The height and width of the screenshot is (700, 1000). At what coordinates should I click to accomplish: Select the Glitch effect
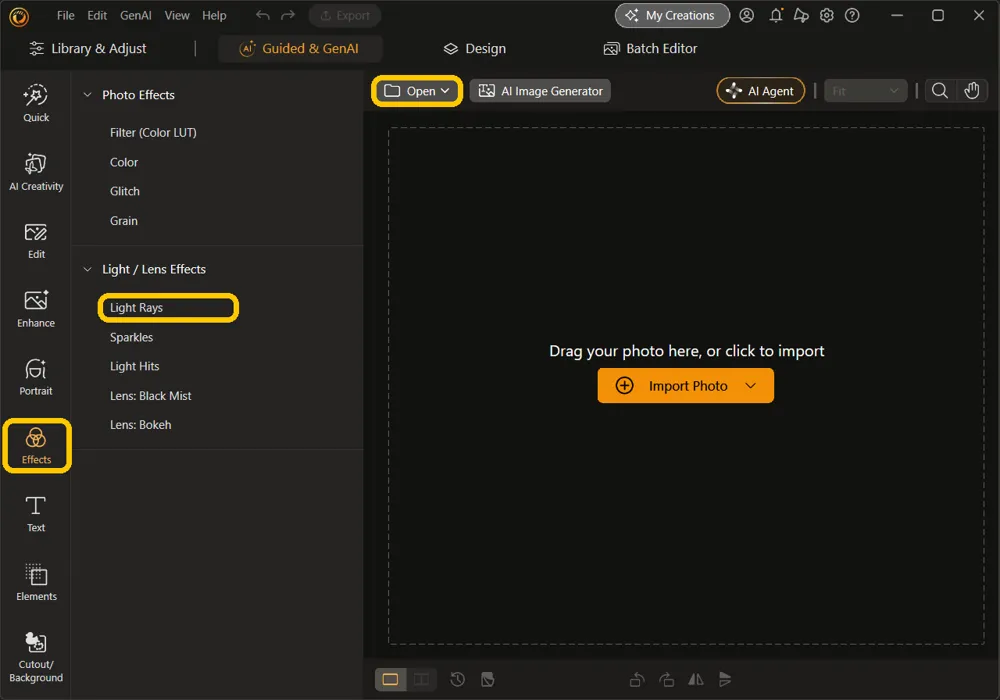[x=124, y=191]
